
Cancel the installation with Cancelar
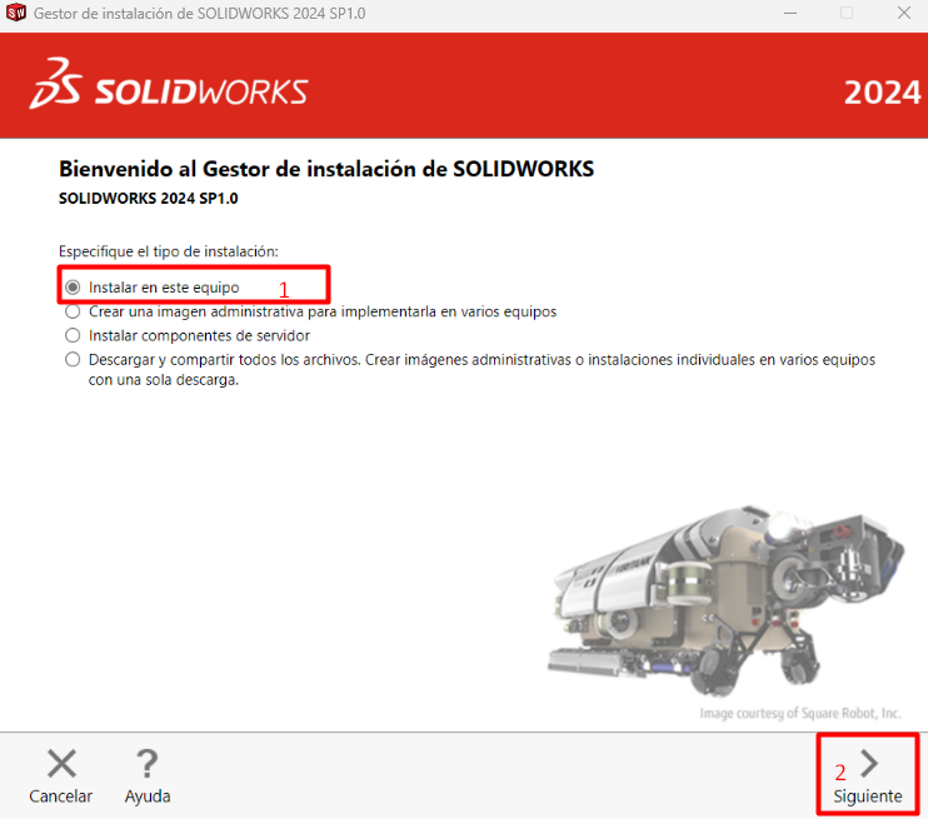point(61,776)
